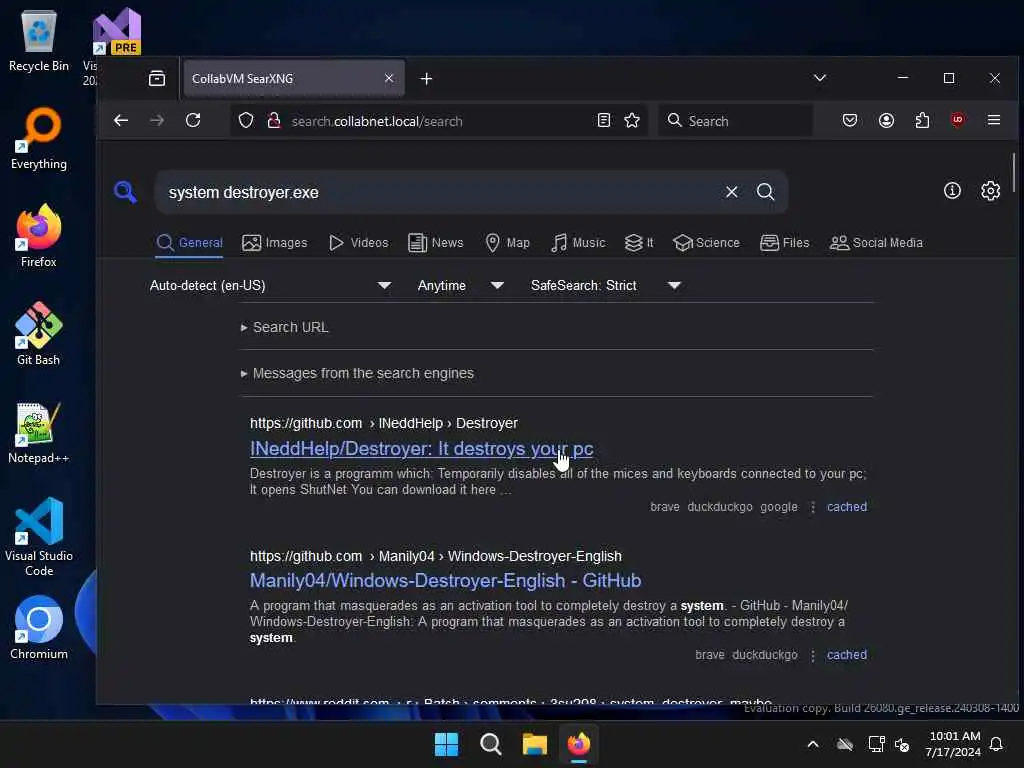Open the Auto-detect language dropdown
This screenshot has width=1024, height=768.
click(x=270, y=285)
